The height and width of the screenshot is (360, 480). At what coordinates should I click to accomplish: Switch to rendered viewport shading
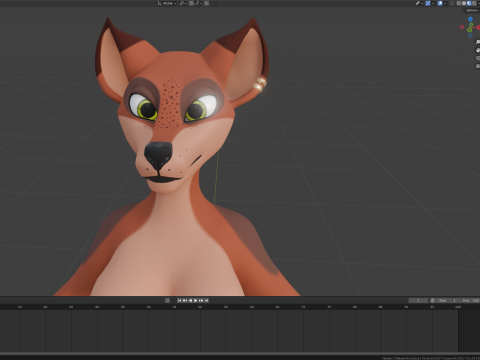tap(474, 3)
